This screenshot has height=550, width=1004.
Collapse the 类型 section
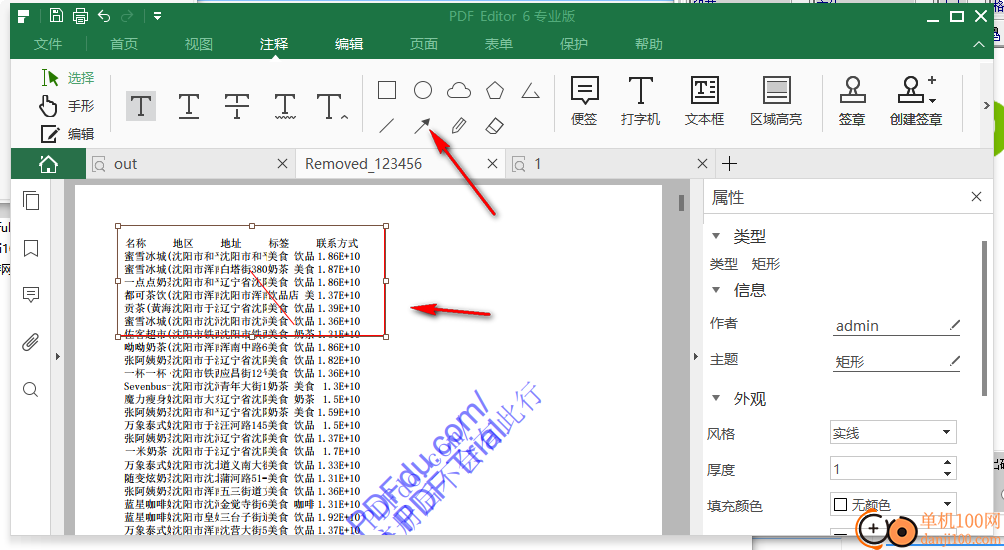point(717,236)
